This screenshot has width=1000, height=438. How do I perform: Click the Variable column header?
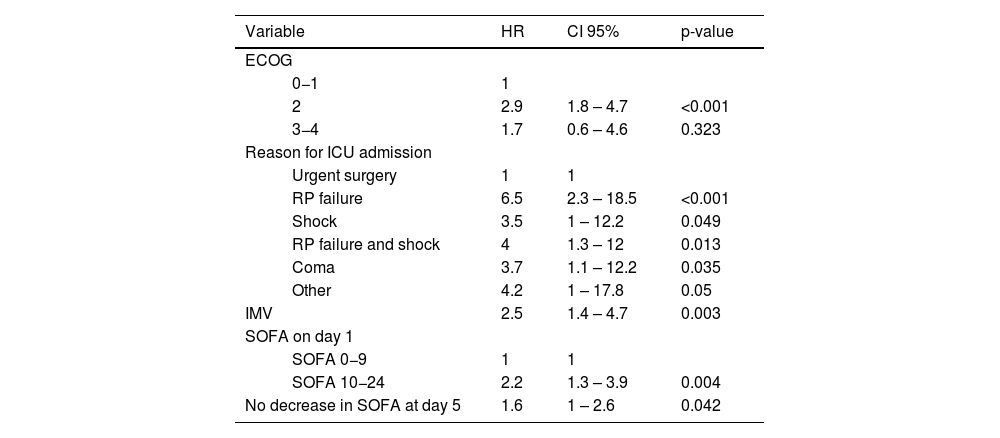click(x=275, y=32)
